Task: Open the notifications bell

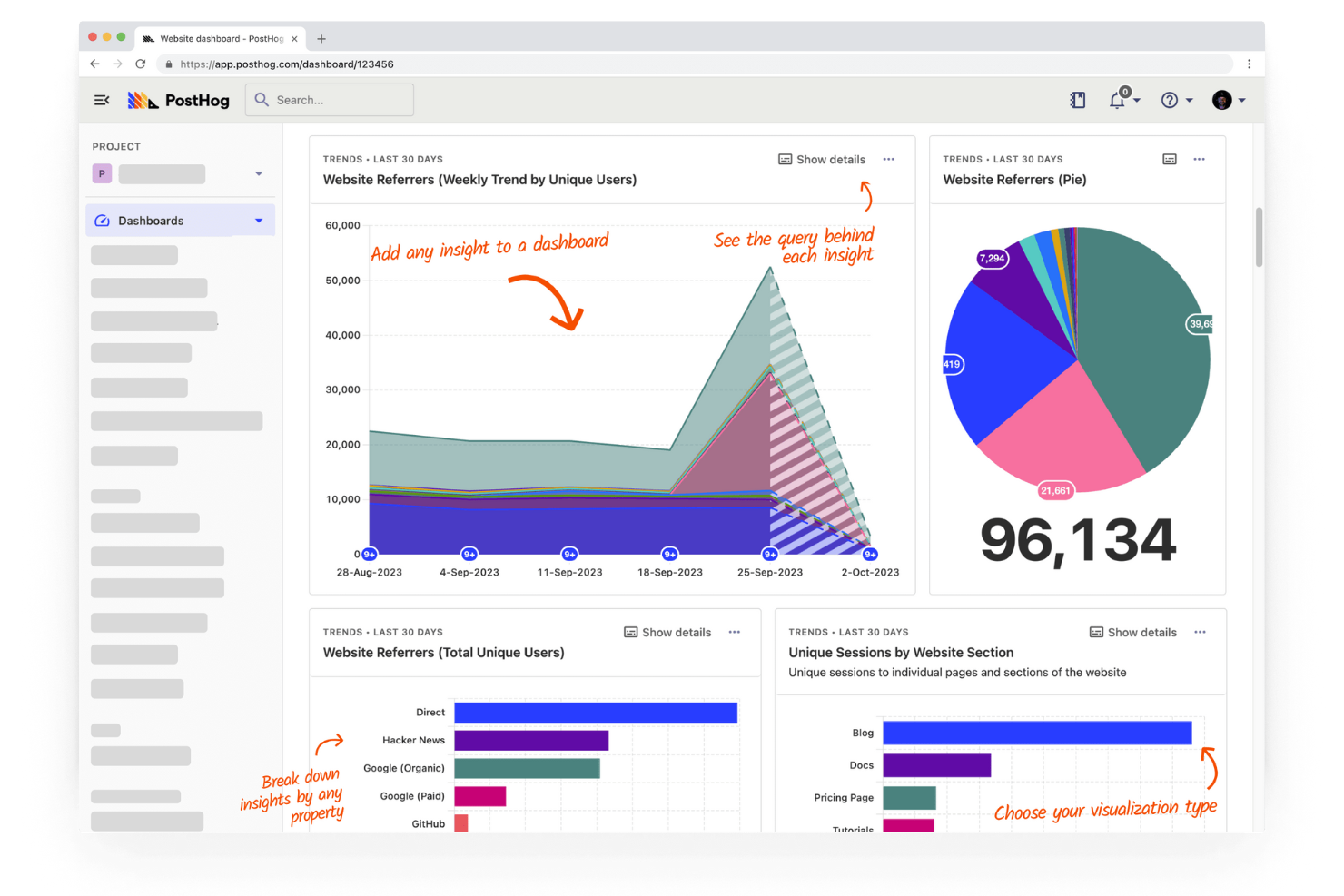Action: 1117,100
